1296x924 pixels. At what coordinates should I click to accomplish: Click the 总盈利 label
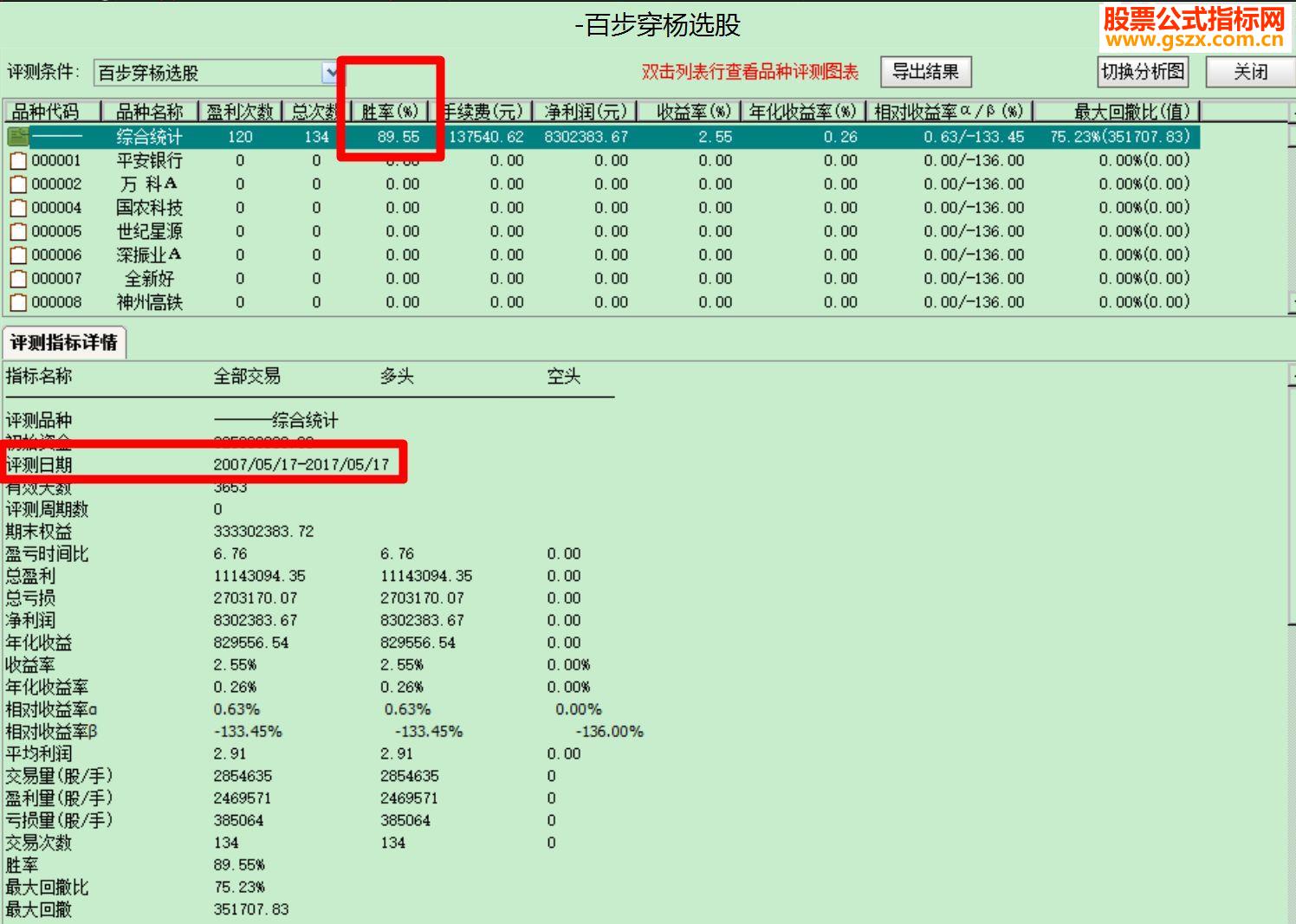30,576
